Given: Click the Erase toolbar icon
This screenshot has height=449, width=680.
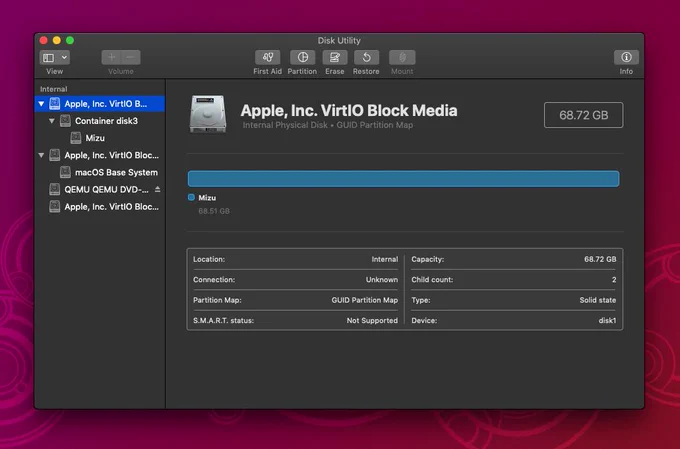Looking at the screenshot, I should [x=334, y=57].
